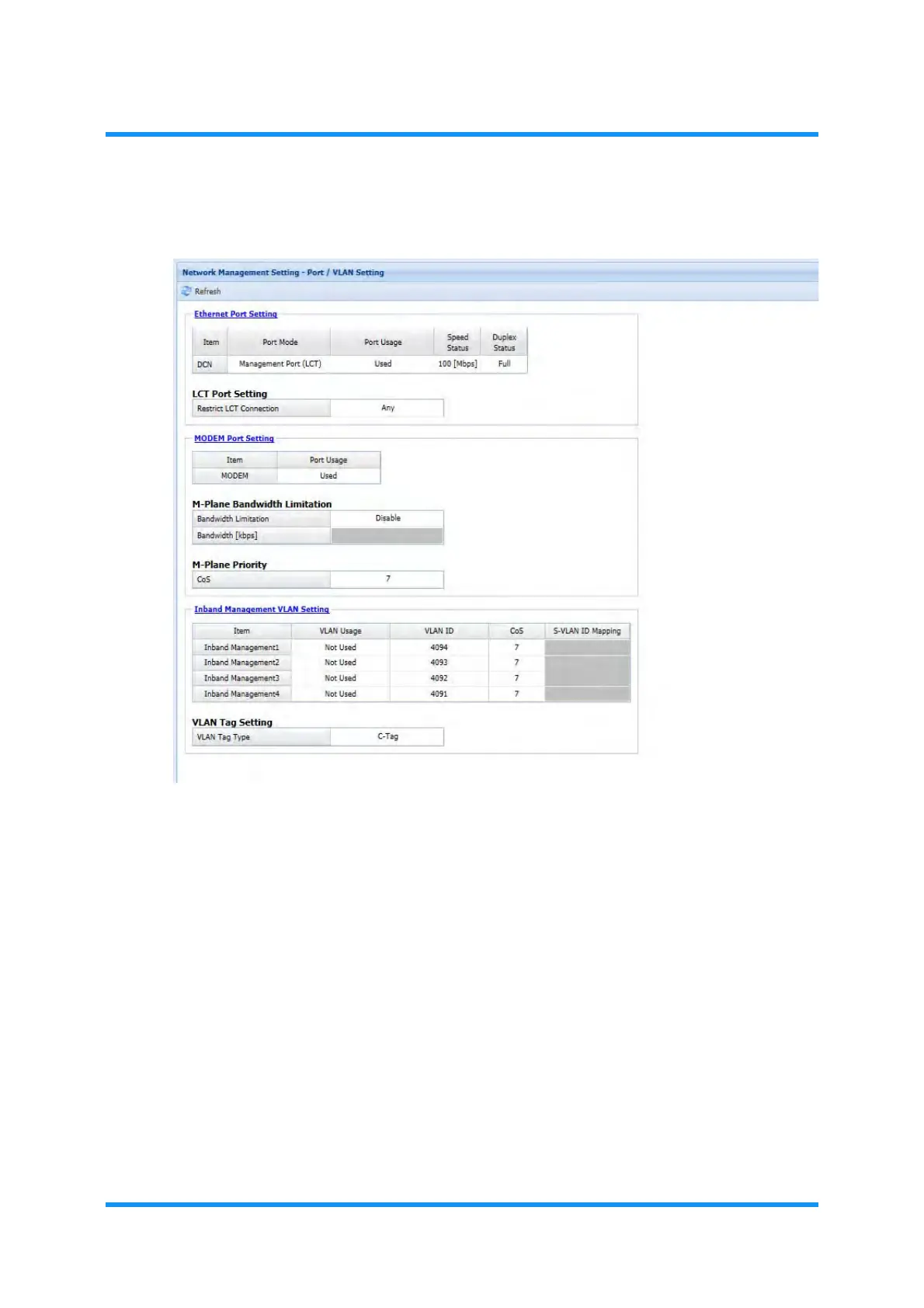Viewport: 924px width, 1308px height.
Task: Click the Full duplex status cell
Action: [x=504, y=364]
